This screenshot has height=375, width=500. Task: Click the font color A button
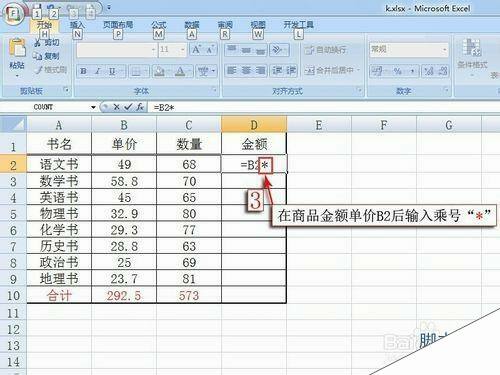click(x=180, y=71)
